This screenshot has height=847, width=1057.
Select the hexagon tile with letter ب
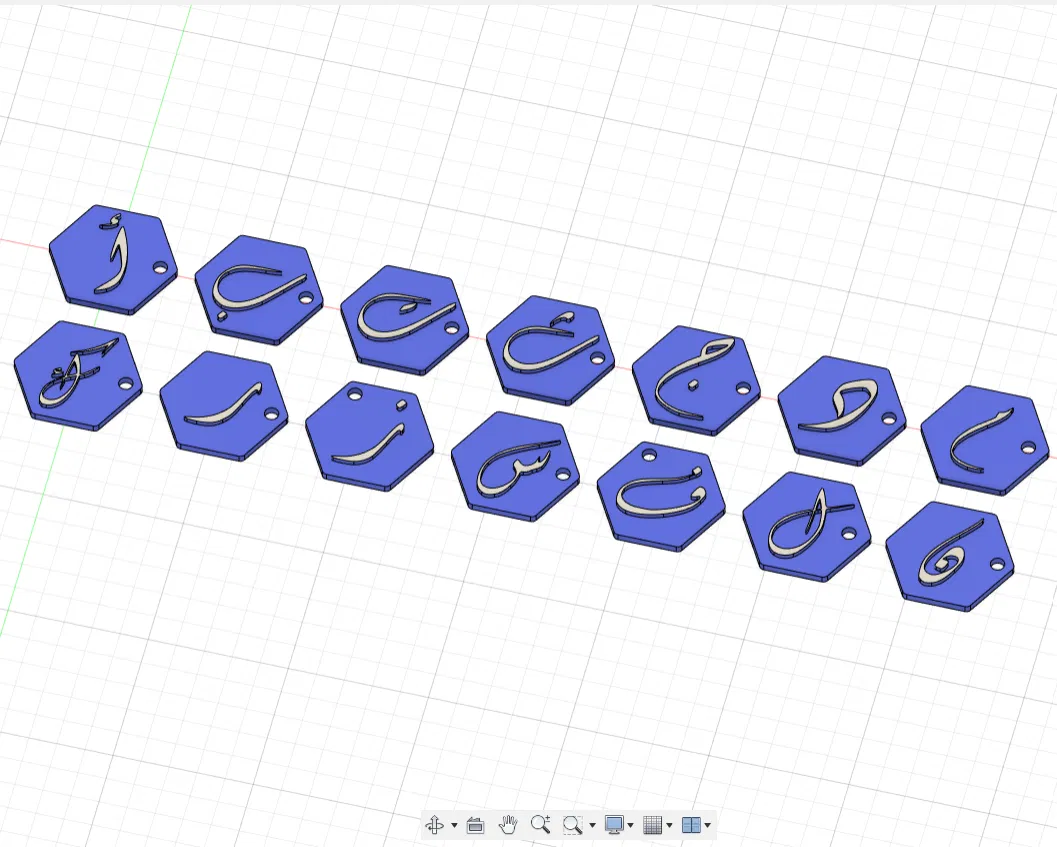[x=260, y=289]
